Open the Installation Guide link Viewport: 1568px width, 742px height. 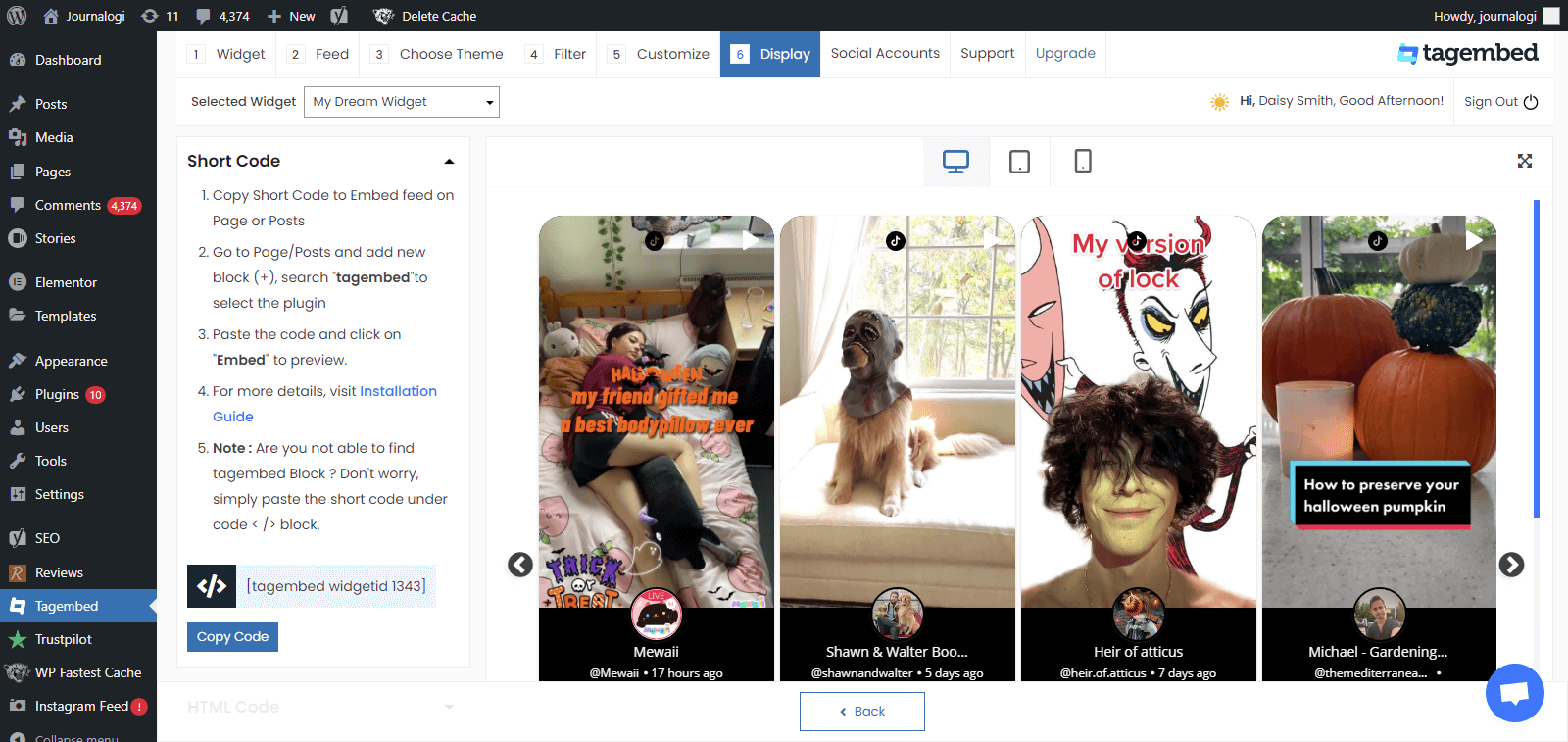[324, 404]
